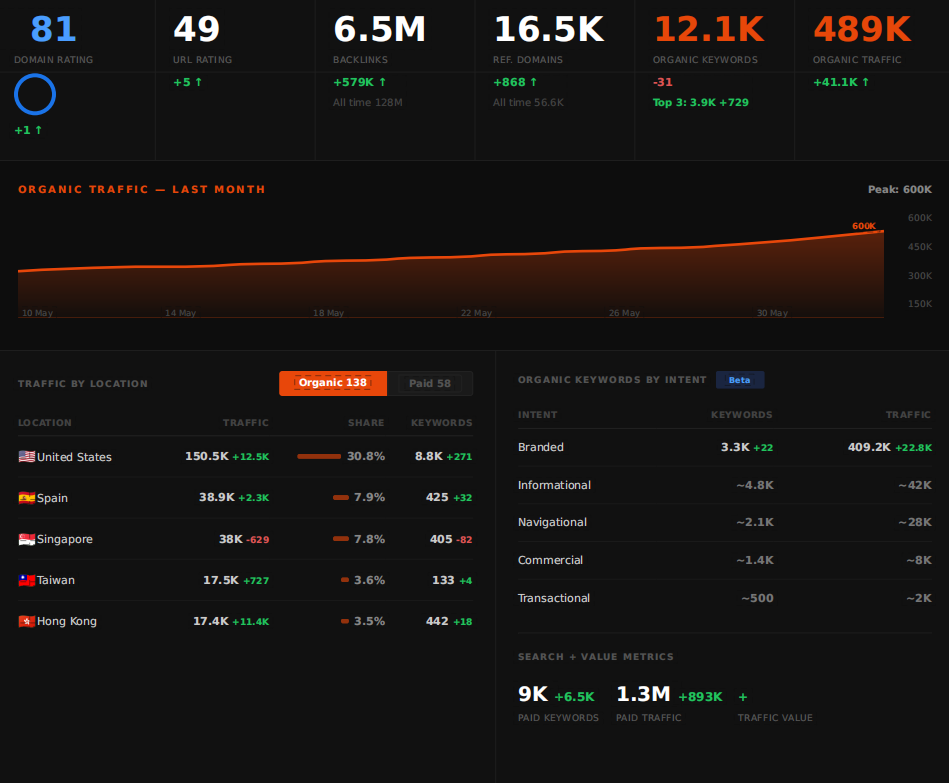Click the 600K peak marker on chart

tap(864, 226)
